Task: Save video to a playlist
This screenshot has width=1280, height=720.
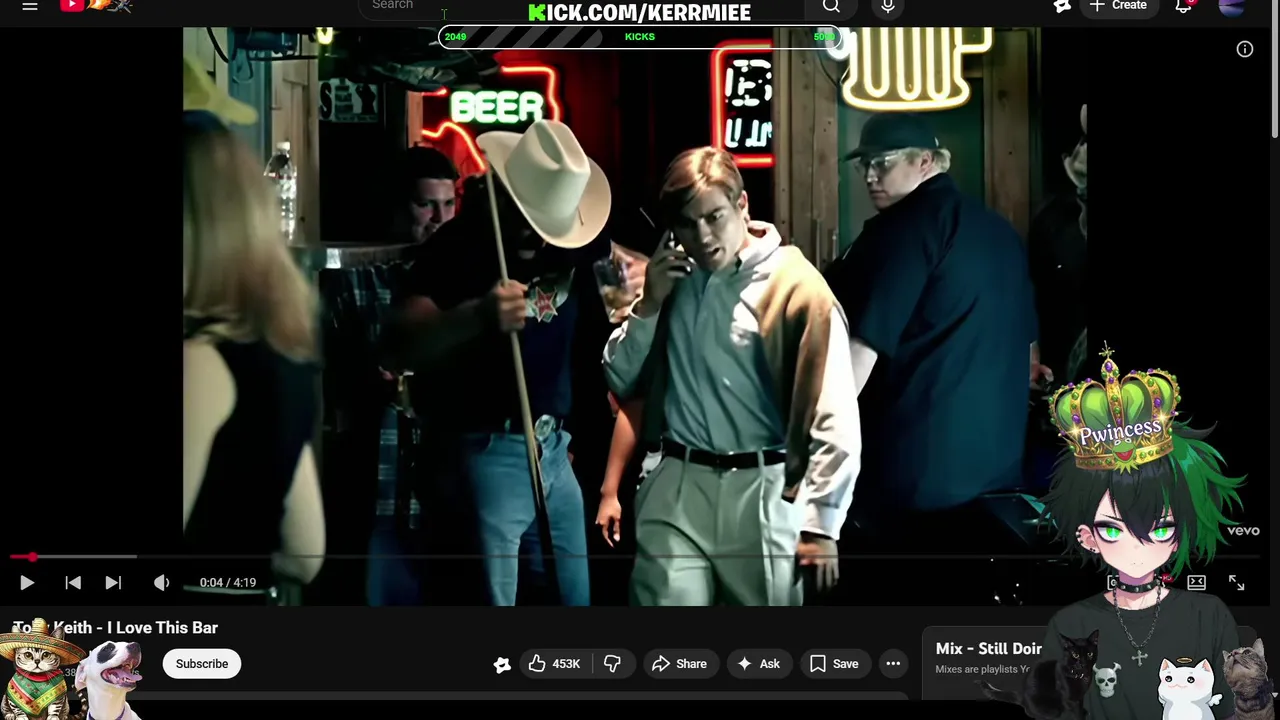Action: pos(834,664)
